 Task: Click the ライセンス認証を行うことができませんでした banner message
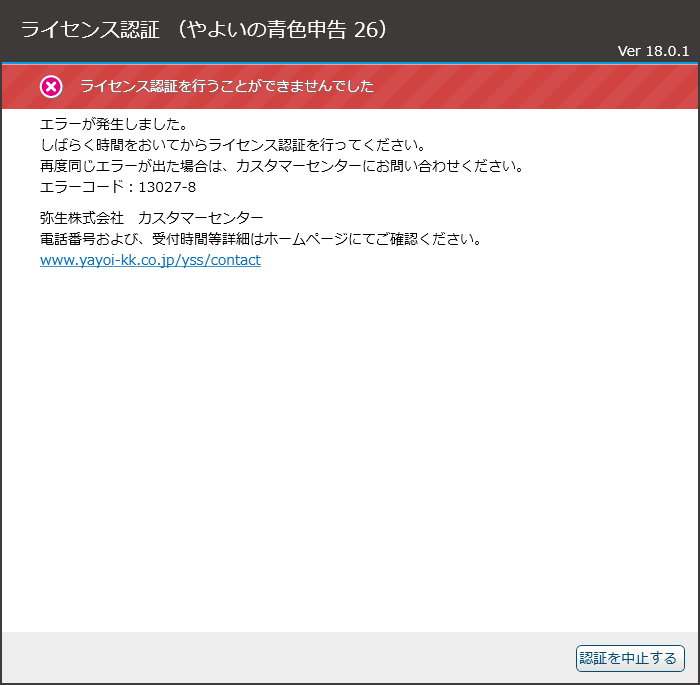(x=227, y=86)
